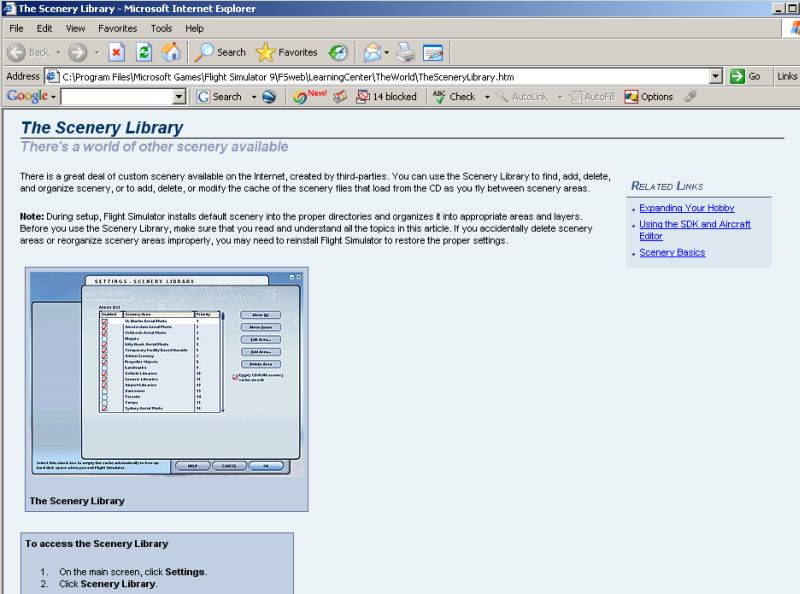The image size is (800, 594).
Task: Click in the Google toolbar search field
Action: pyautogui.click(x=117, y=96)
